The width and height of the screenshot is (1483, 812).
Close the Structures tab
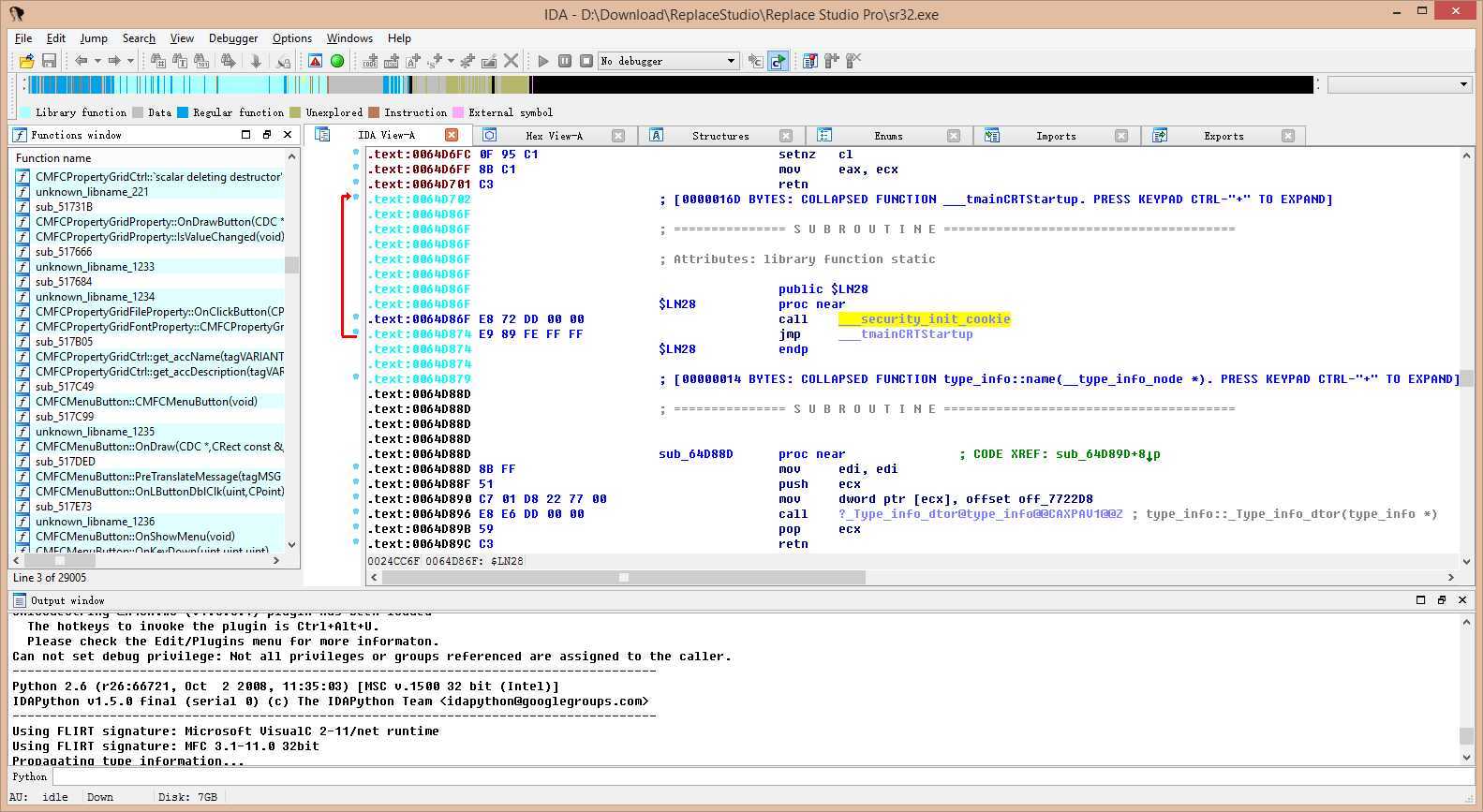[x=786, y=136]
